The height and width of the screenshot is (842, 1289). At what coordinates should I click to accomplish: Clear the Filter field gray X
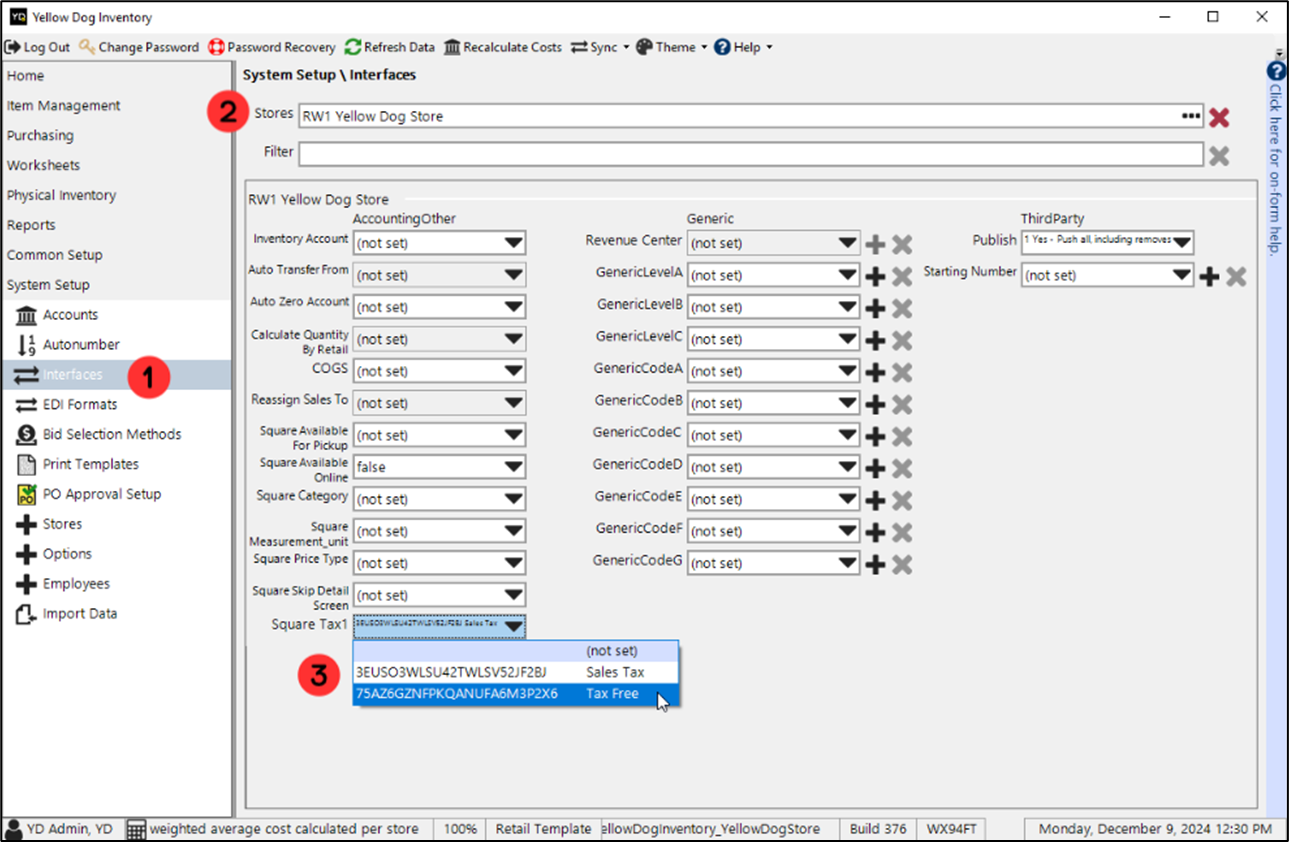[1218, 155]
